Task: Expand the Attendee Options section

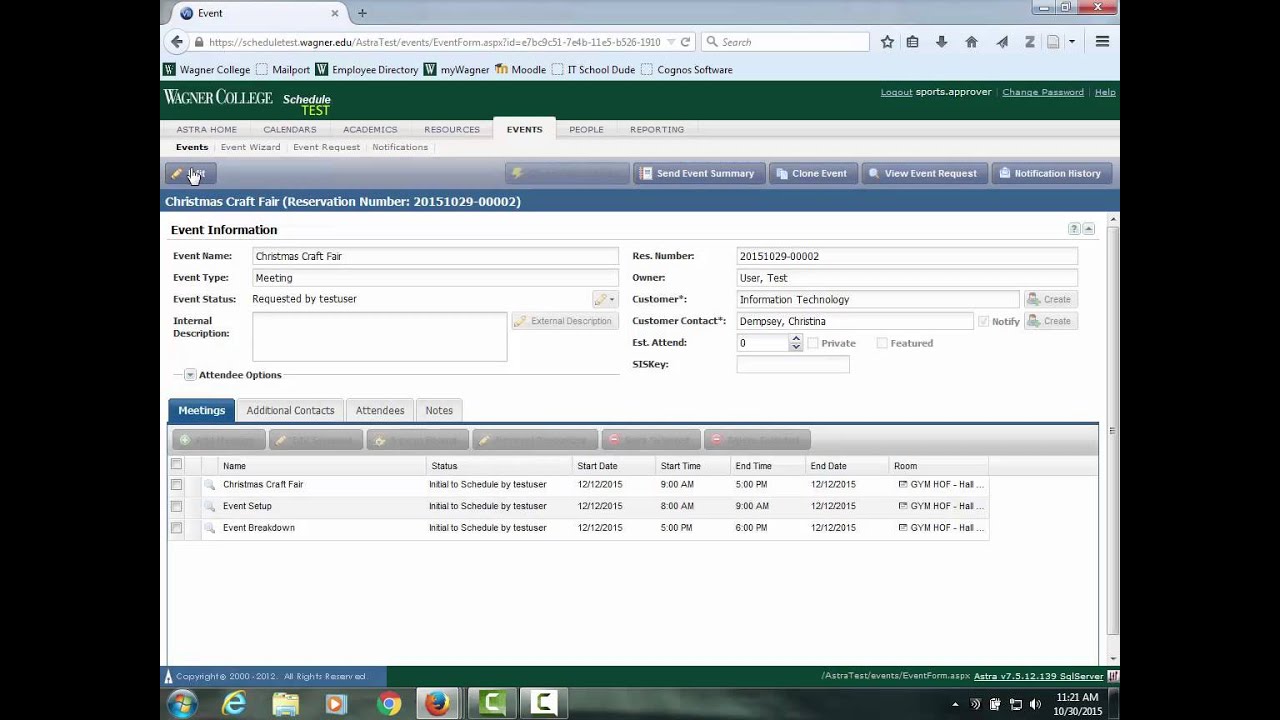Action: [x=190, y=375]
